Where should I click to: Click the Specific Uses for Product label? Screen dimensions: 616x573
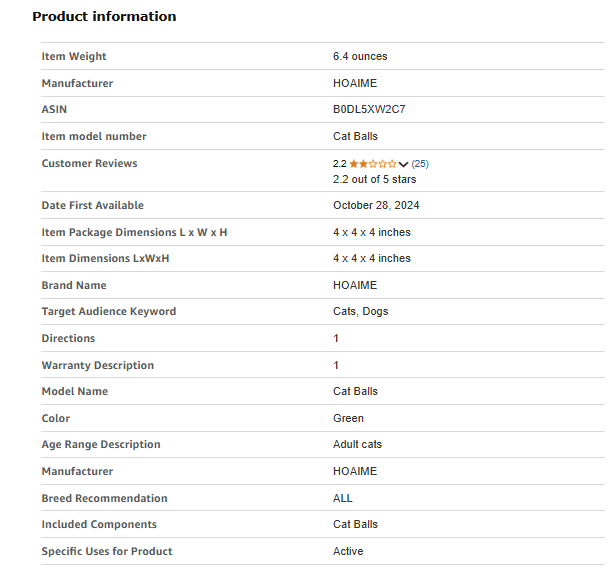(x=107, y=551)
